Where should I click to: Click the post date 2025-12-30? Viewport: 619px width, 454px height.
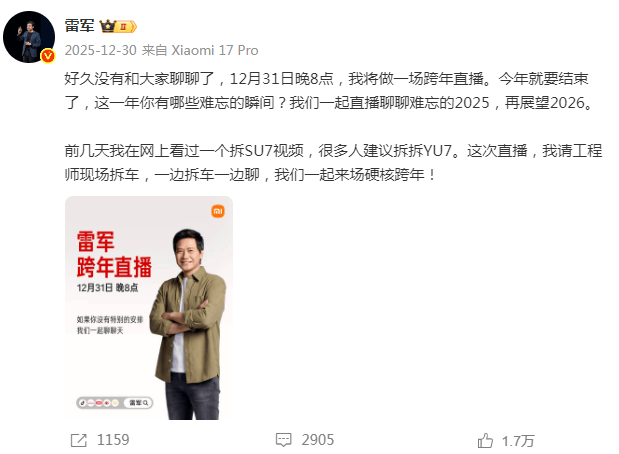101,51
